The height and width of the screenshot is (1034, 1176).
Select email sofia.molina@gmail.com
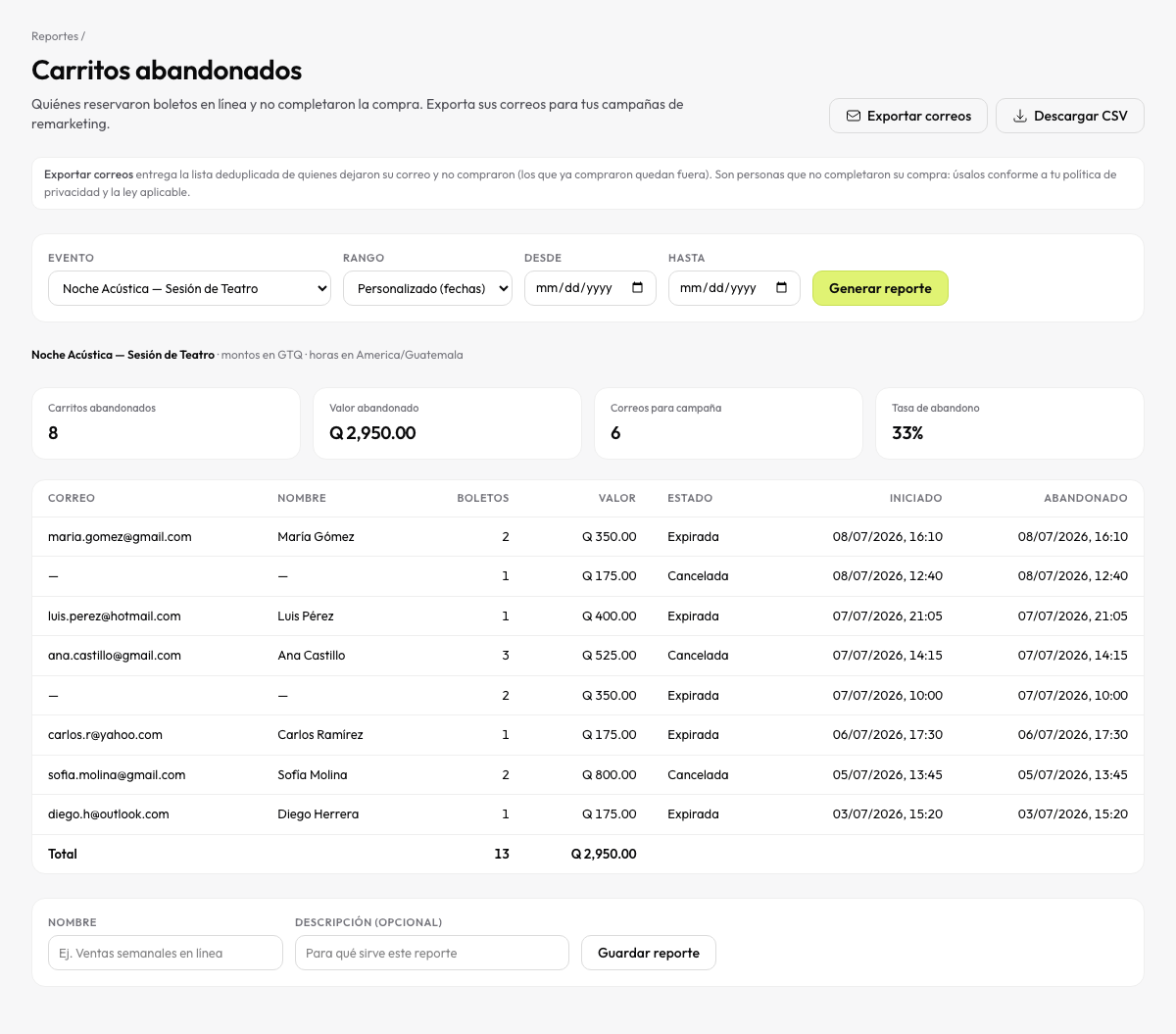tap(117, 775)
